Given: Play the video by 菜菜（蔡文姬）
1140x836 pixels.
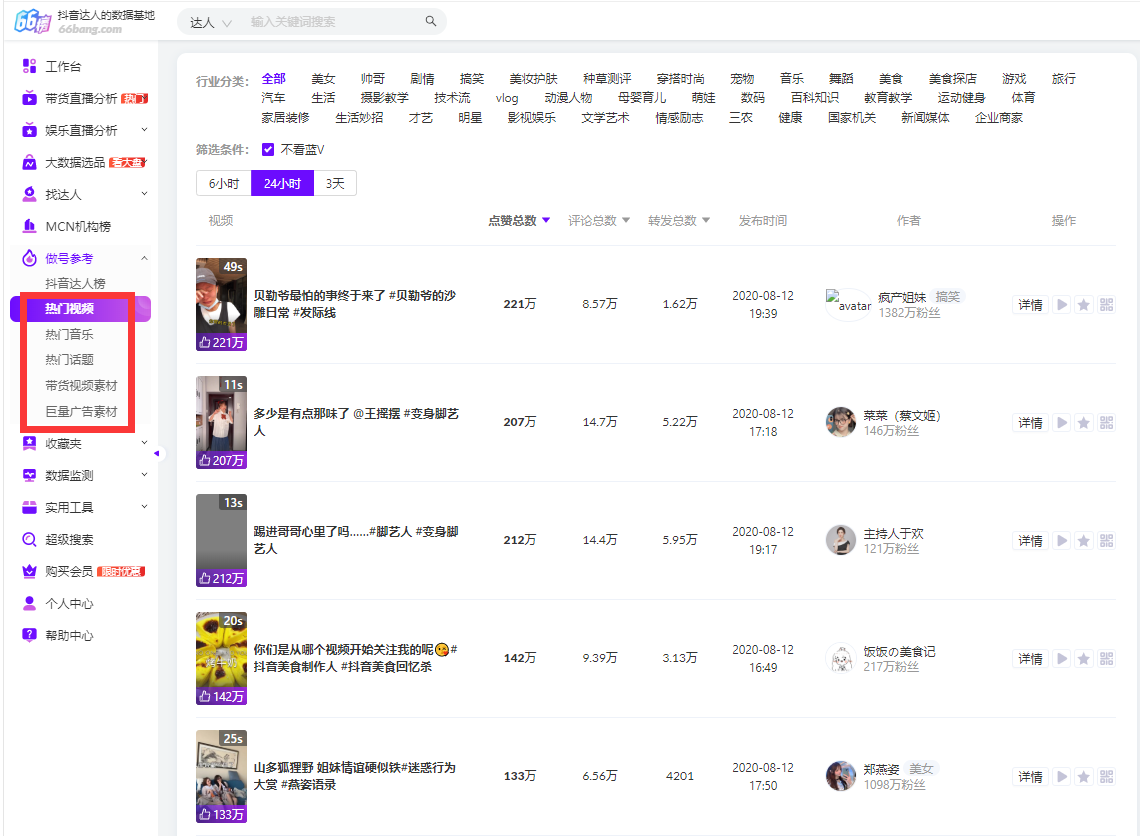Looking at the screenshot, I should coord(1061,422).
